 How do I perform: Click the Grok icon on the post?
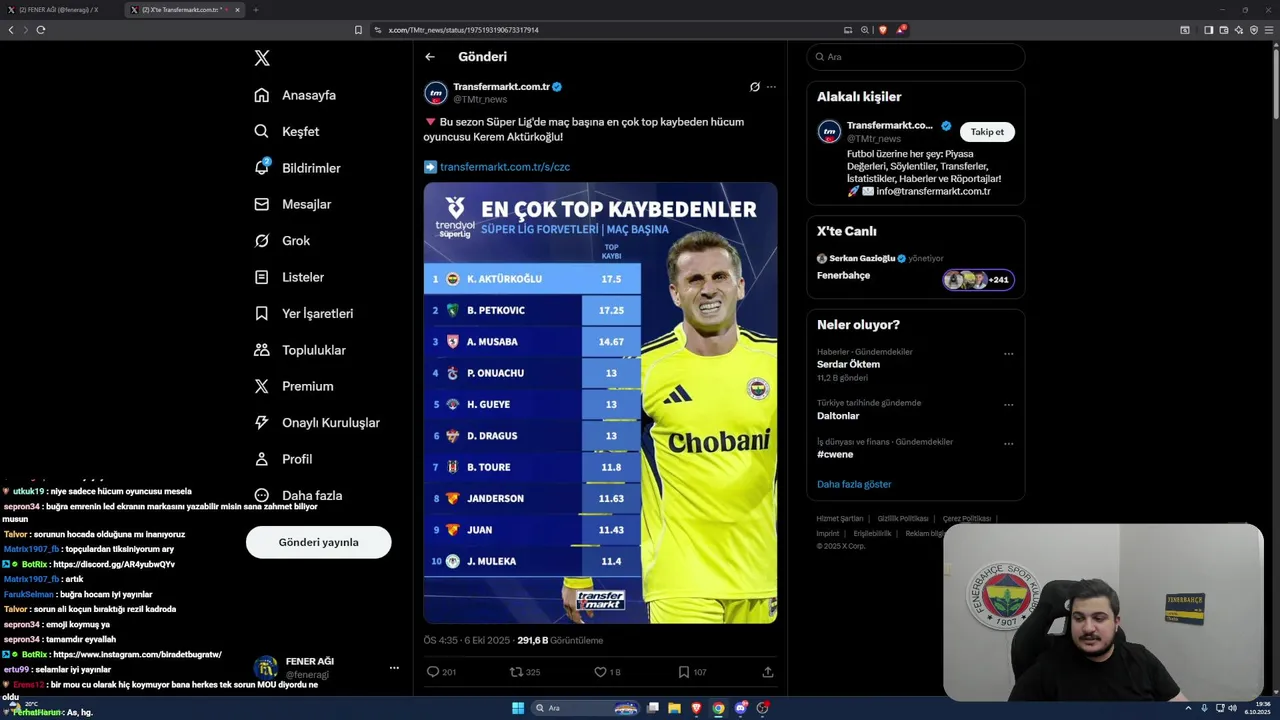pos(755,87)
